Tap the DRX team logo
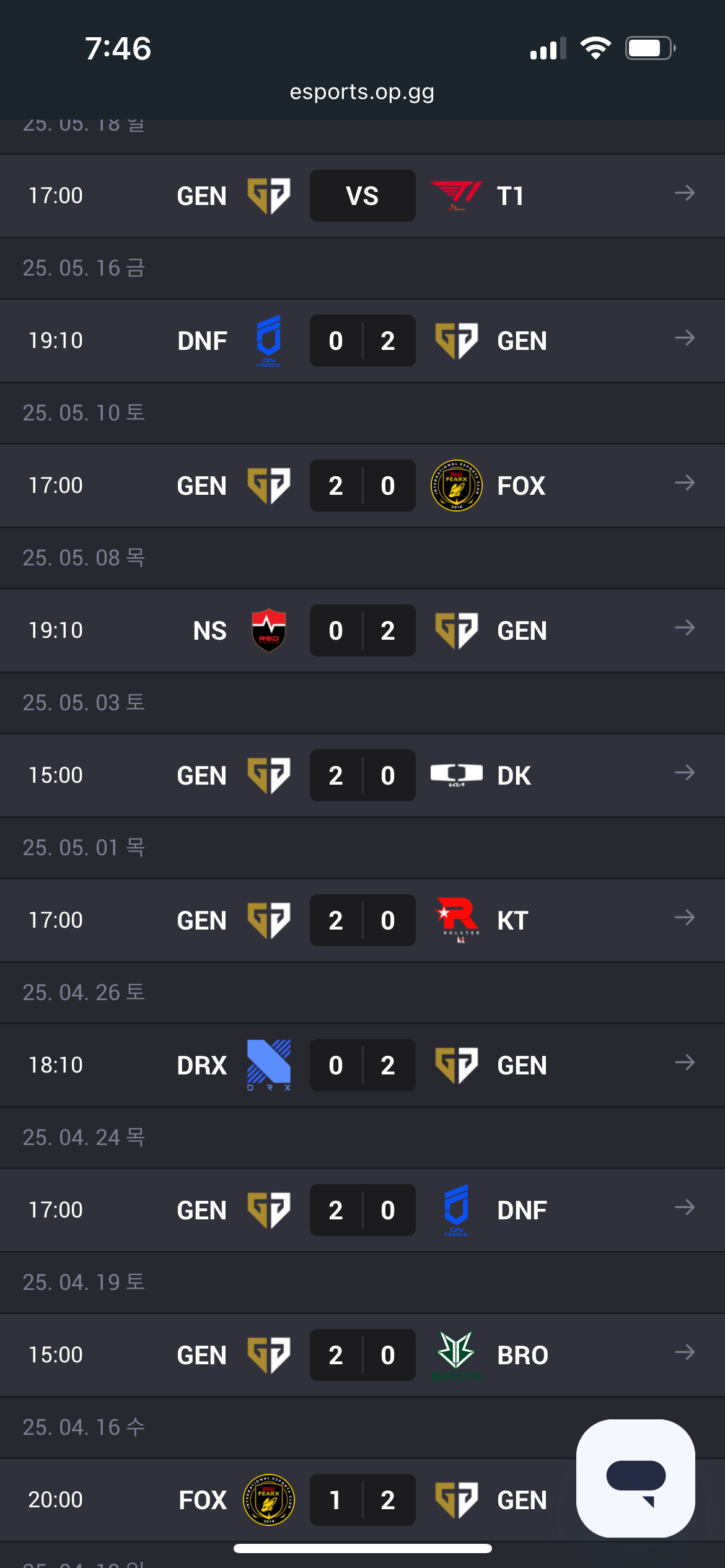The height and width of the screenshot is (1568, 725). point(268,1065)
